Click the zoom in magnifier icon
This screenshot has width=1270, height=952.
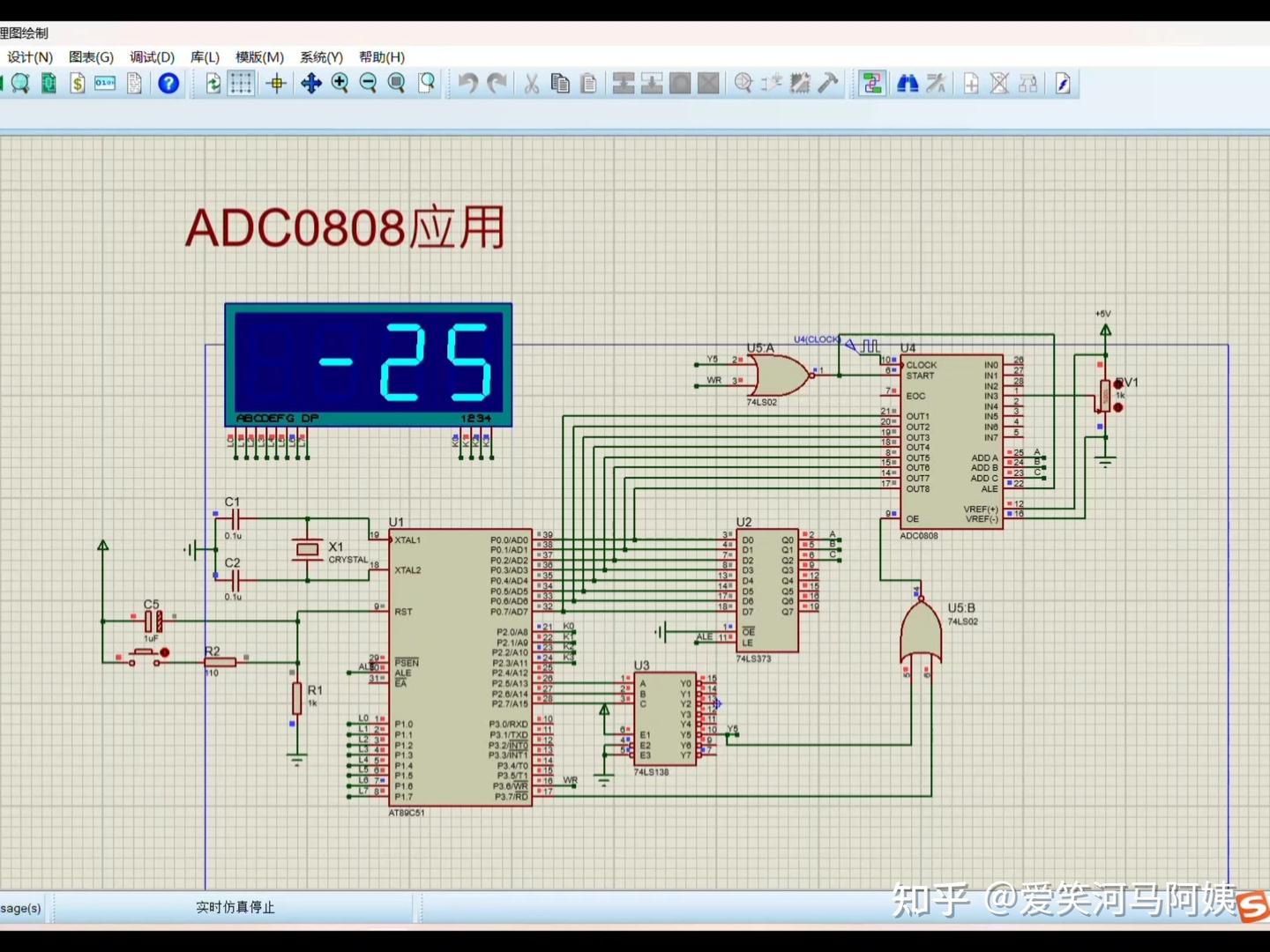340,84
